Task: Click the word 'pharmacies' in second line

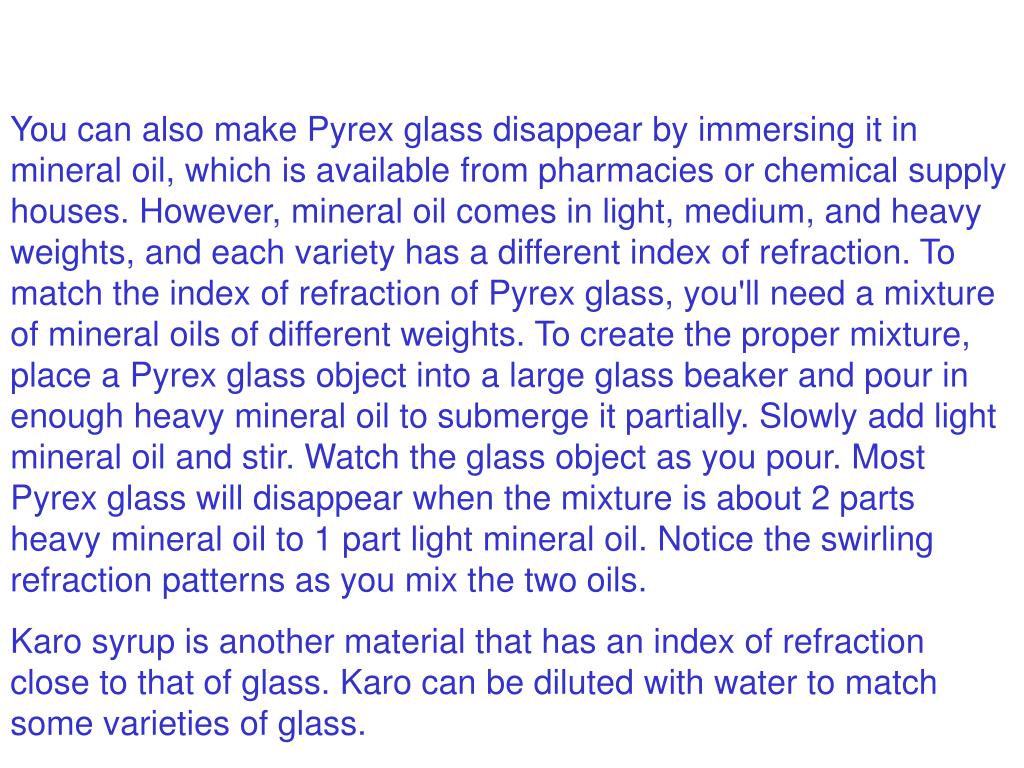Action: [626, 172]
